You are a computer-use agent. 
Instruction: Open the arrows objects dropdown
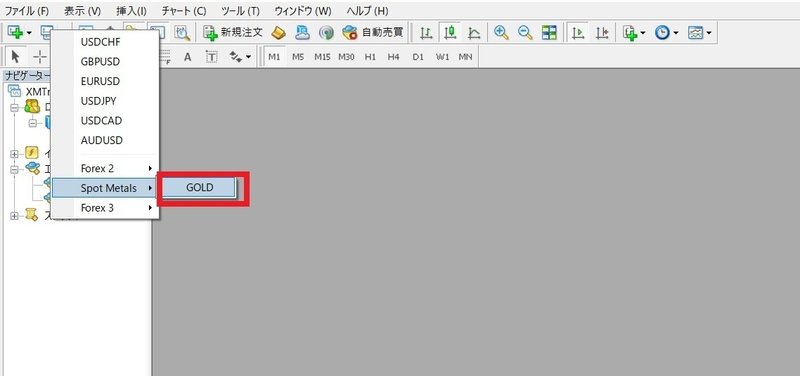248,57
